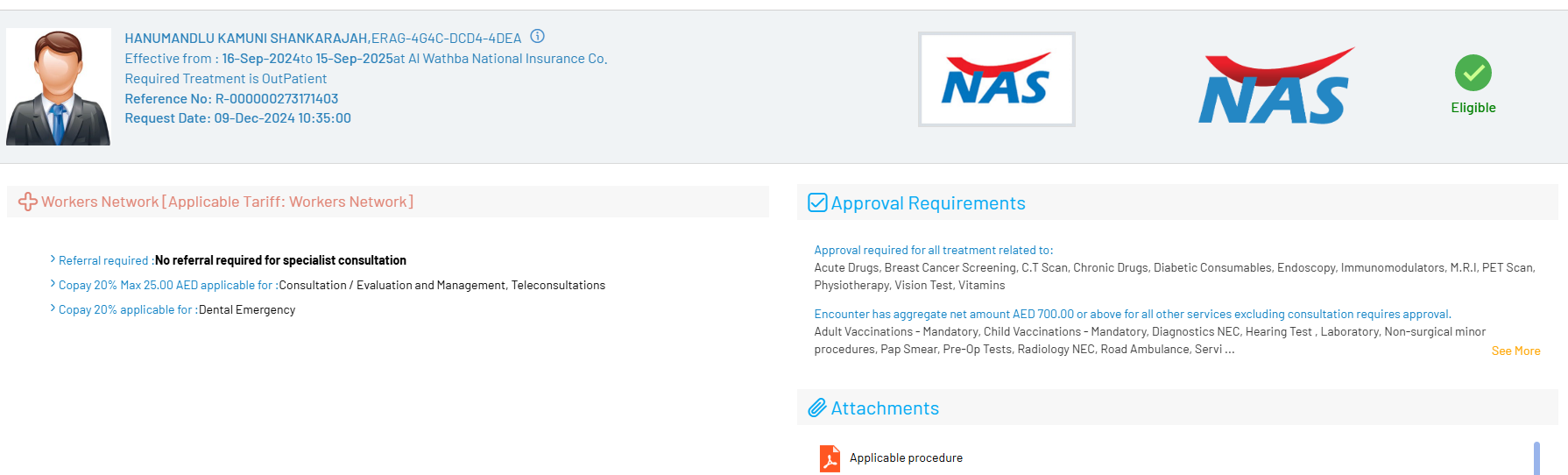Click the Acute Drugs, Breast Cancer Screening list
The height and width of the screenshot is (475, 1568).
(1175, 277)
